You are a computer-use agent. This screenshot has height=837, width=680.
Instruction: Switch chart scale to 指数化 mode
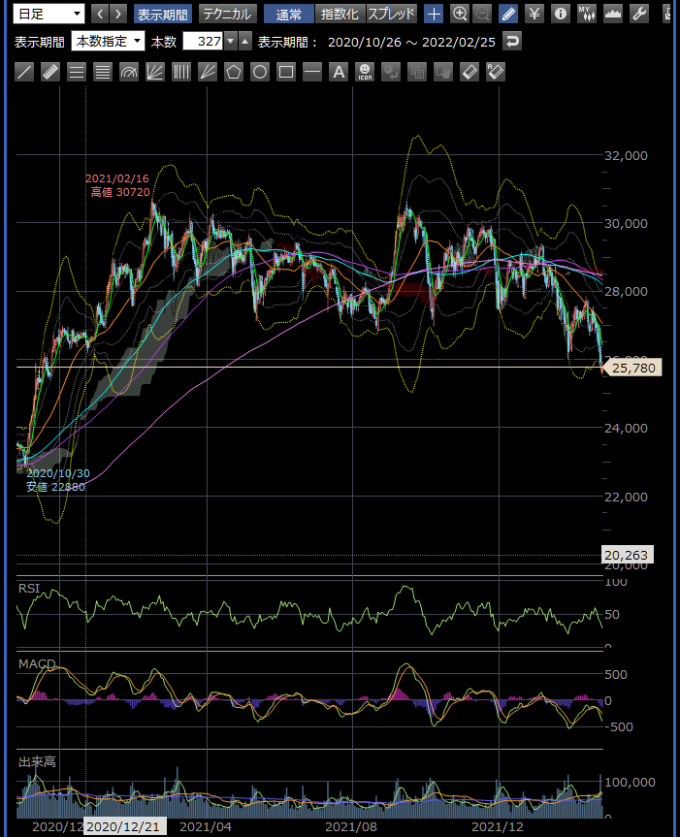coord(338,14)
